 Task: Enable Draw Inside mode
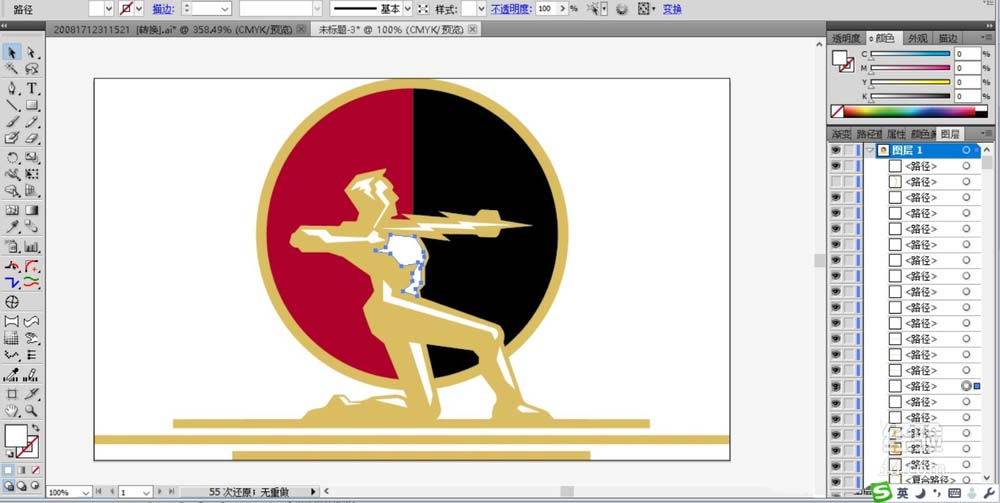click(35, 485)
